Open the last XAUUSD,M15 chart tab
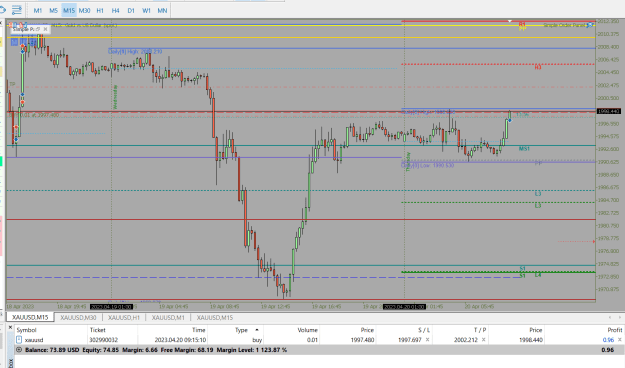Screen dimensions: 625x368 [215, 317]
